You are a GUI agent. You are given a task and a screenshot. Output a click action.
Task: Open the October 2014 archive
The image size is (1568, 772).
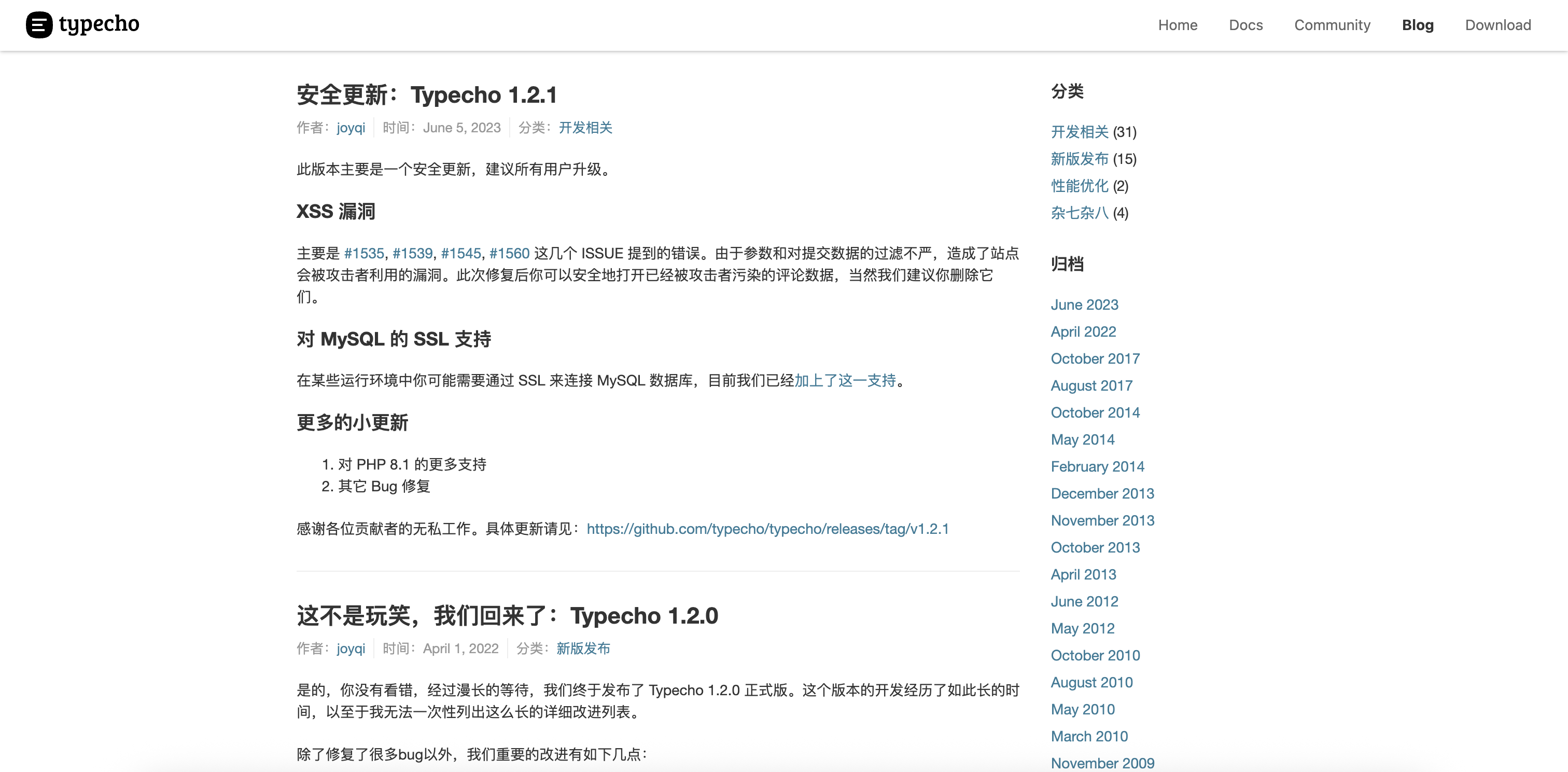coord(1095,413)
